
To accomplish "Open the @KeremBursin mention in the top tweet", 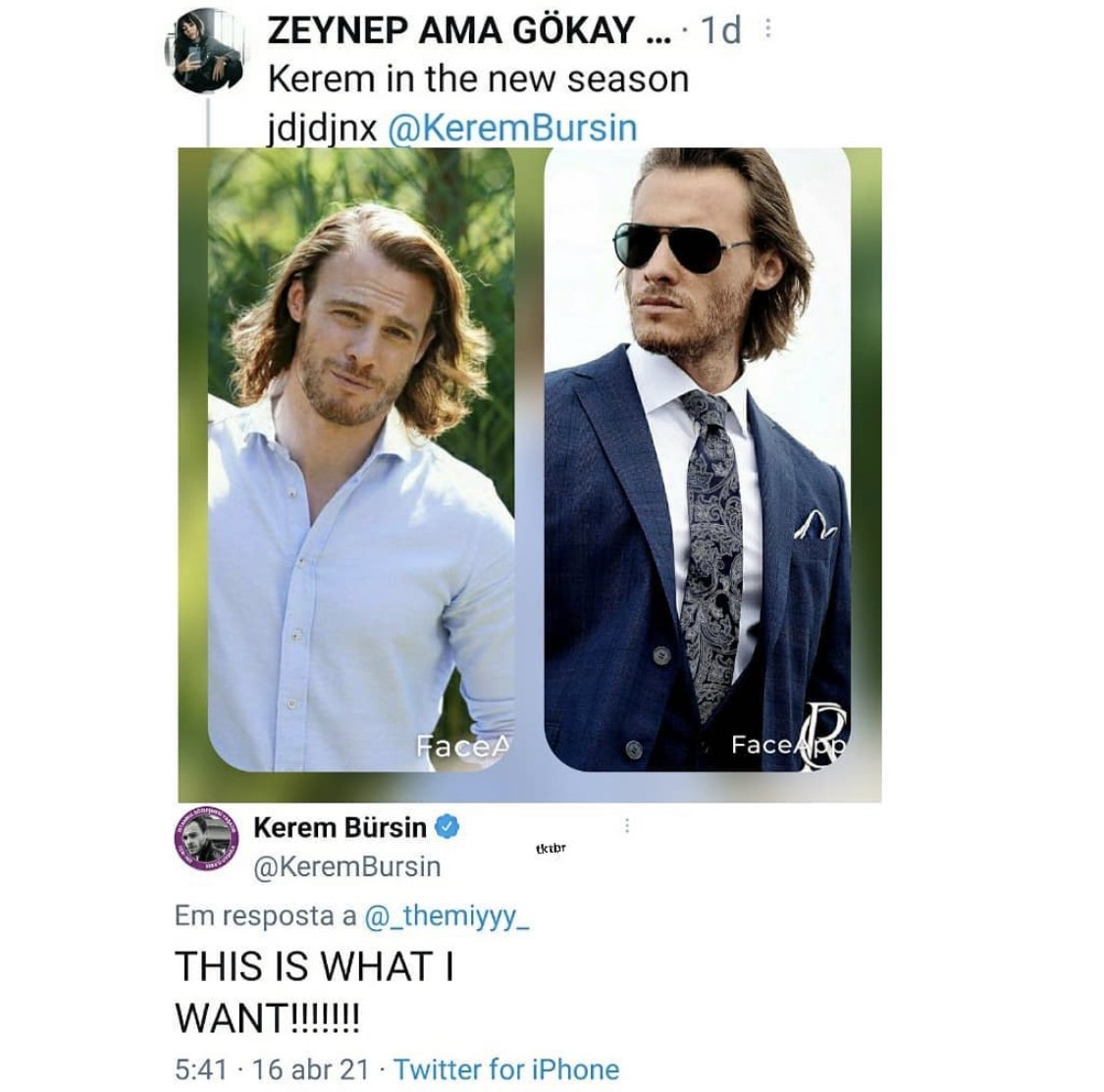I will [512, 129].
